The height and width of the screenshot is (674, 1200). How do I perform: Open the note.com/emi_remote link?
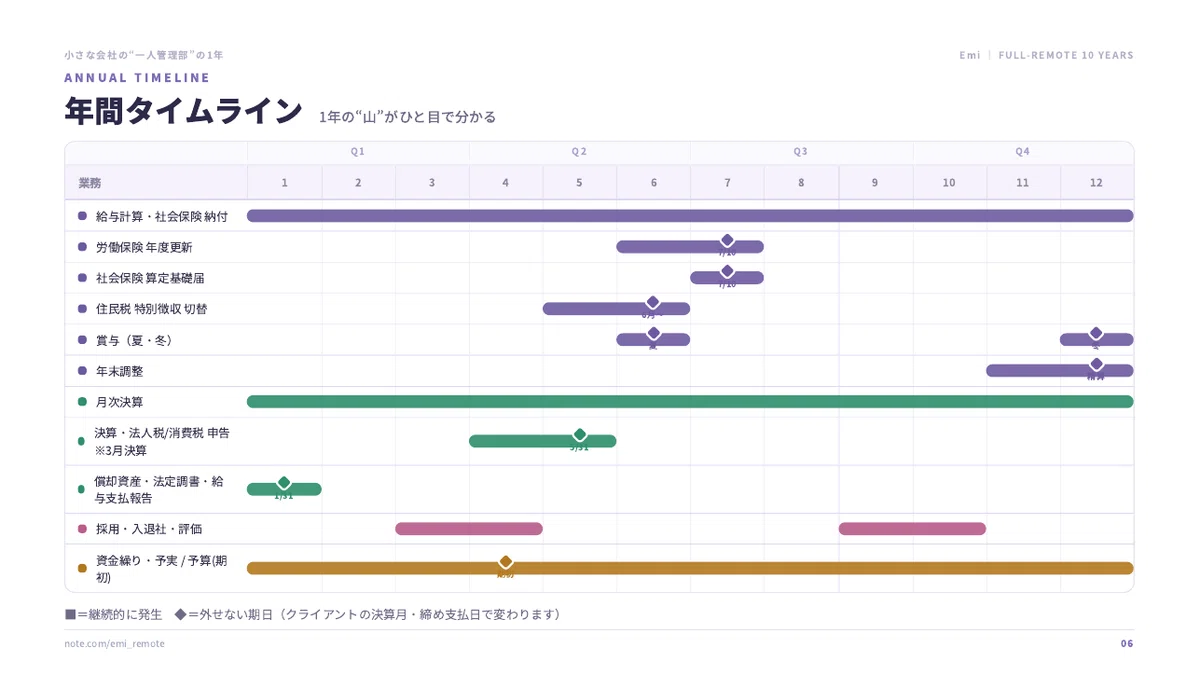pos(114,644)
